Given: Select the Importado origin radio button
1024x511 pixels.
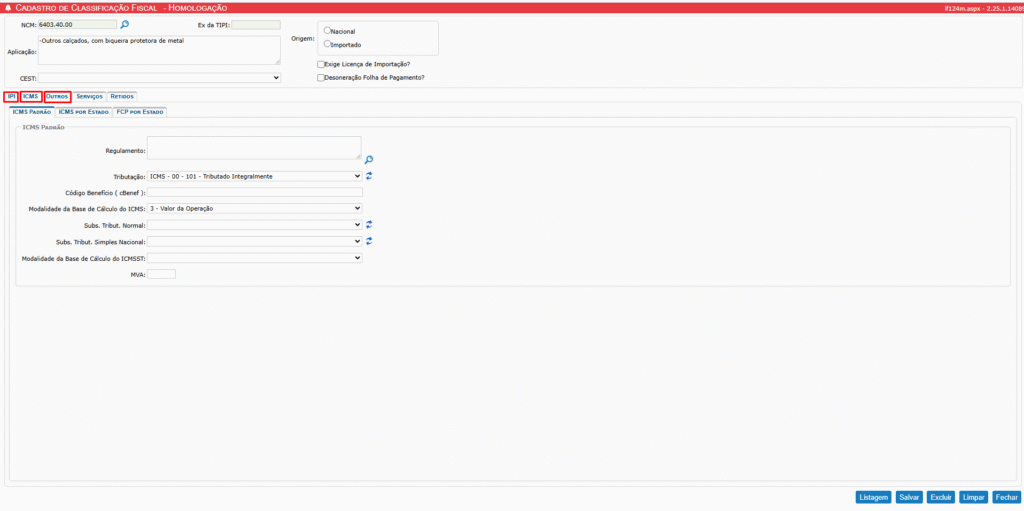Looking at the screenshot, I should click(327, 44).
